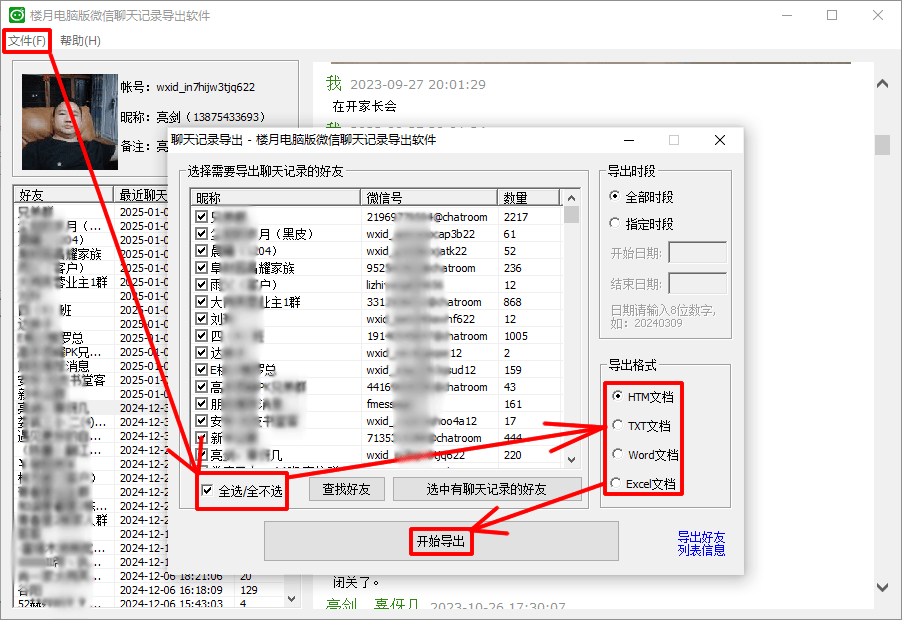Click the green WeChat app icon in title bar
902x620 pixels.
pyautogui.click(x=17, y=15)
